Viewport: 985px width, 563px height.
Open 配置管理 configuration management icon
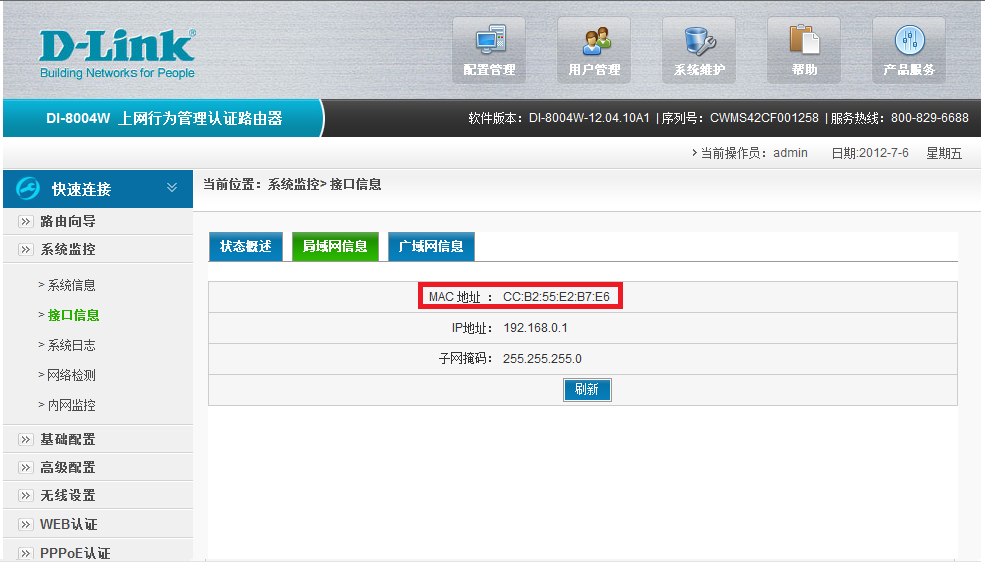click(x=489, y=50)
